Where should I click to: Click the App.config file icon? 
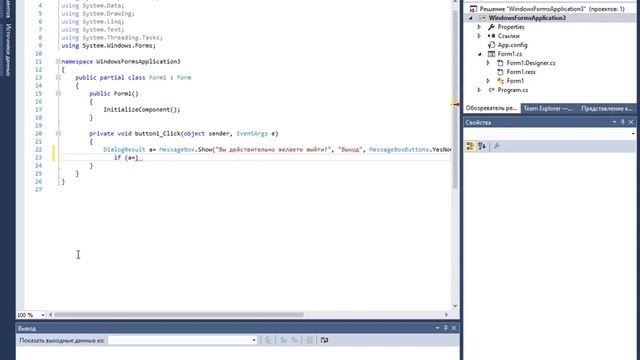[x=491, y=45]
